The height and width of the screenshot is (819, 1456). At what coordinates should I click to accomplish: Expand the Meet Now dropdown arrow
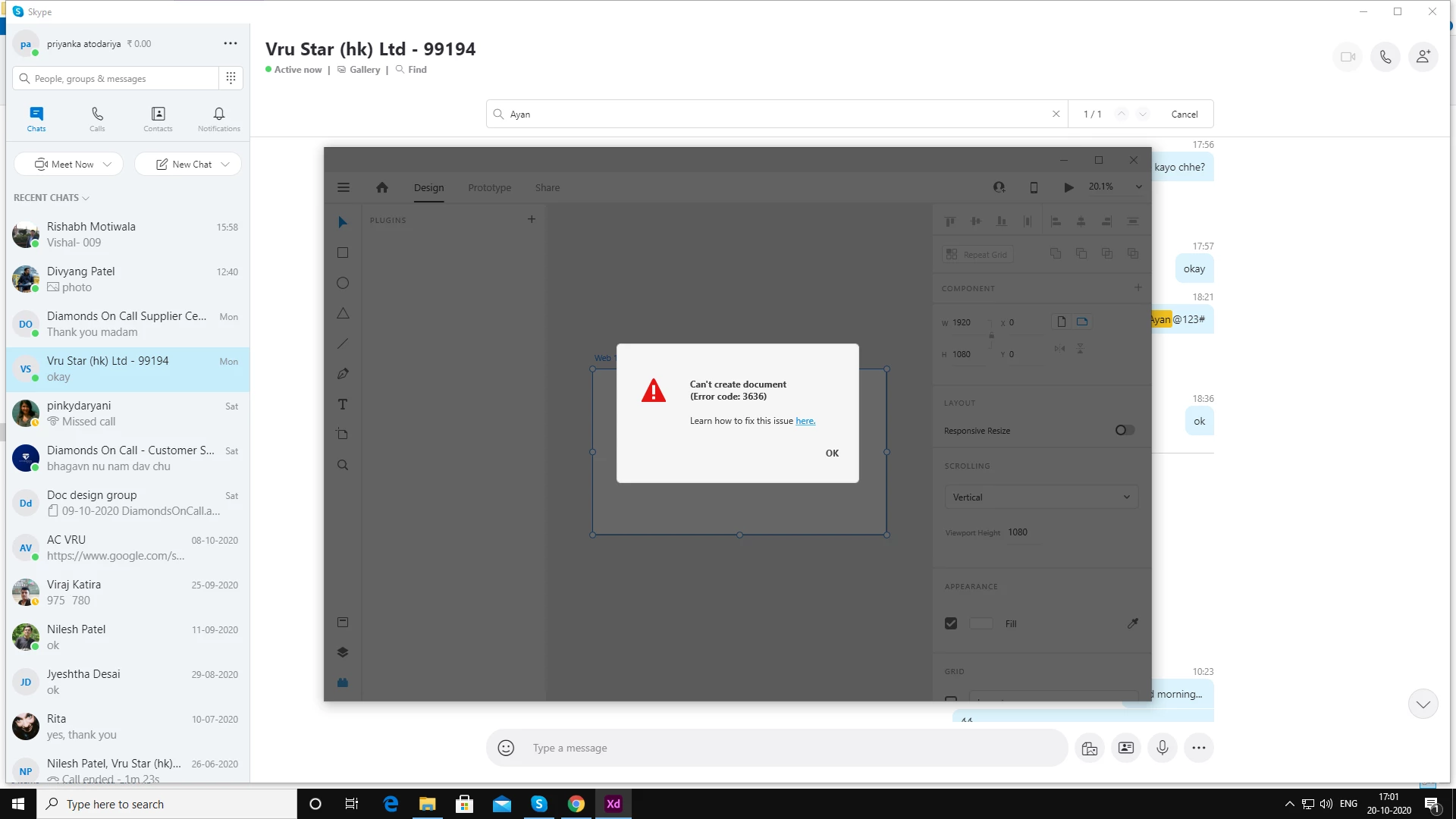tap(108, 164)
